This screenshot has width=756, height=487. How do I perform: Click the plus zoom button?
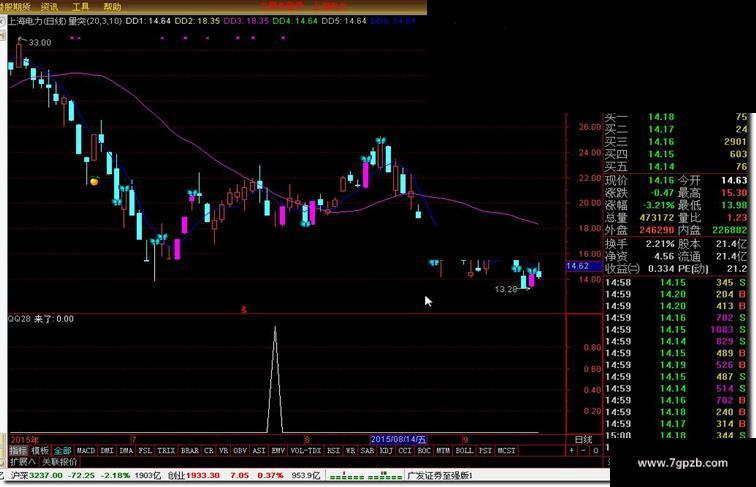[571, 450]
